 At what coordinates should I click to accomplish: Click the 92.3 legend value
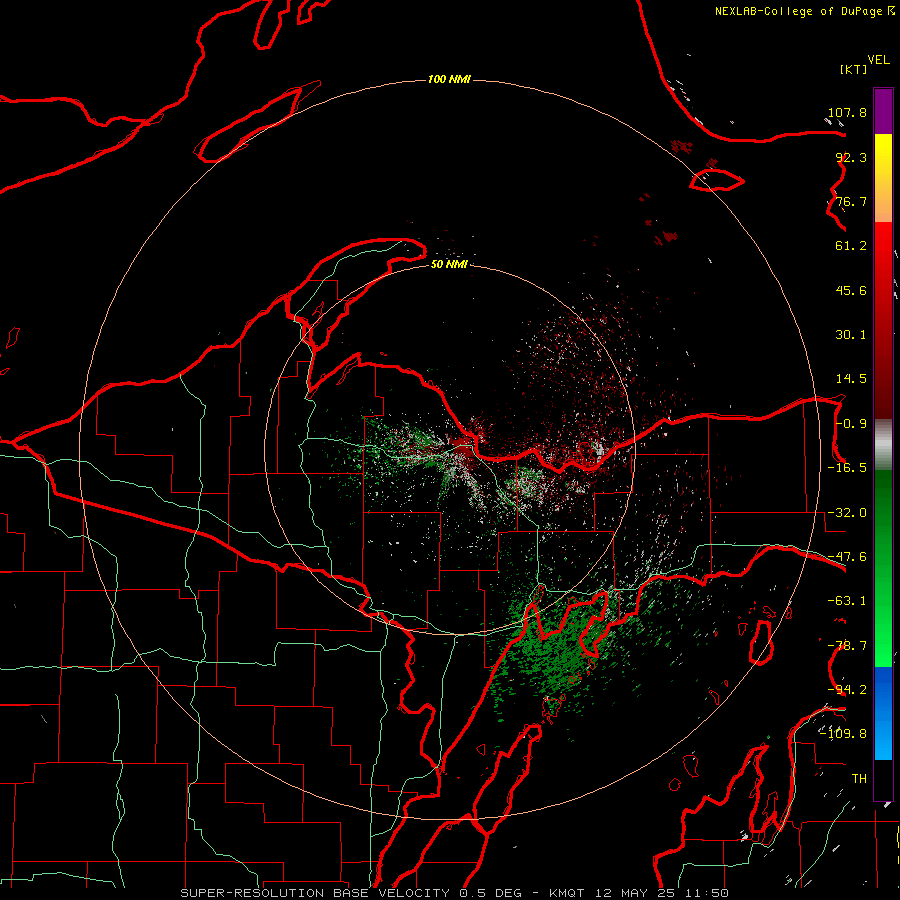click(851, 157)
